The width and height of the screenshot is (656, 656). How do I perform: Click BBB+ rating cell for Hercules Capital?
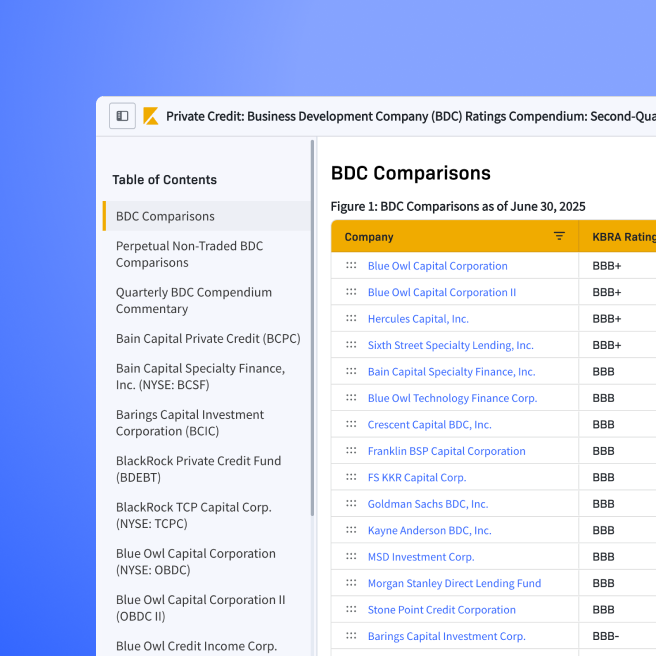607,319
